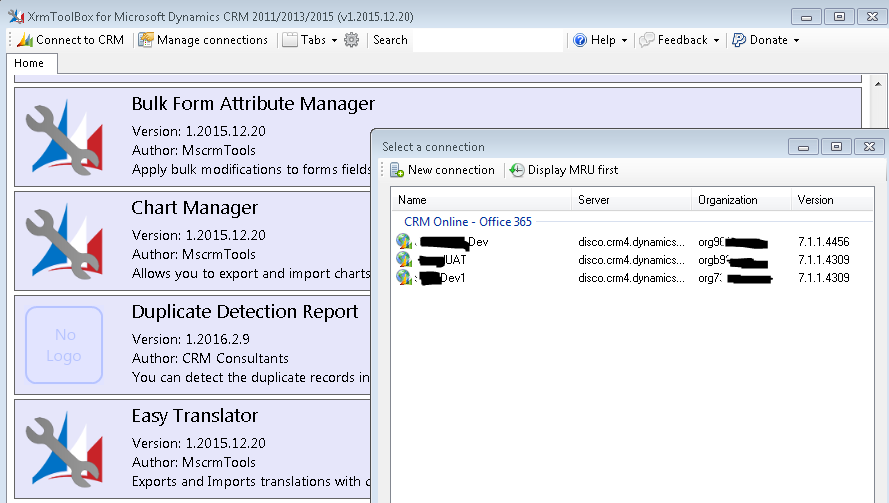Click the XrmToolBox app icon in title bar
Screen dimensions: 889x503
click(x=16, y=16)
